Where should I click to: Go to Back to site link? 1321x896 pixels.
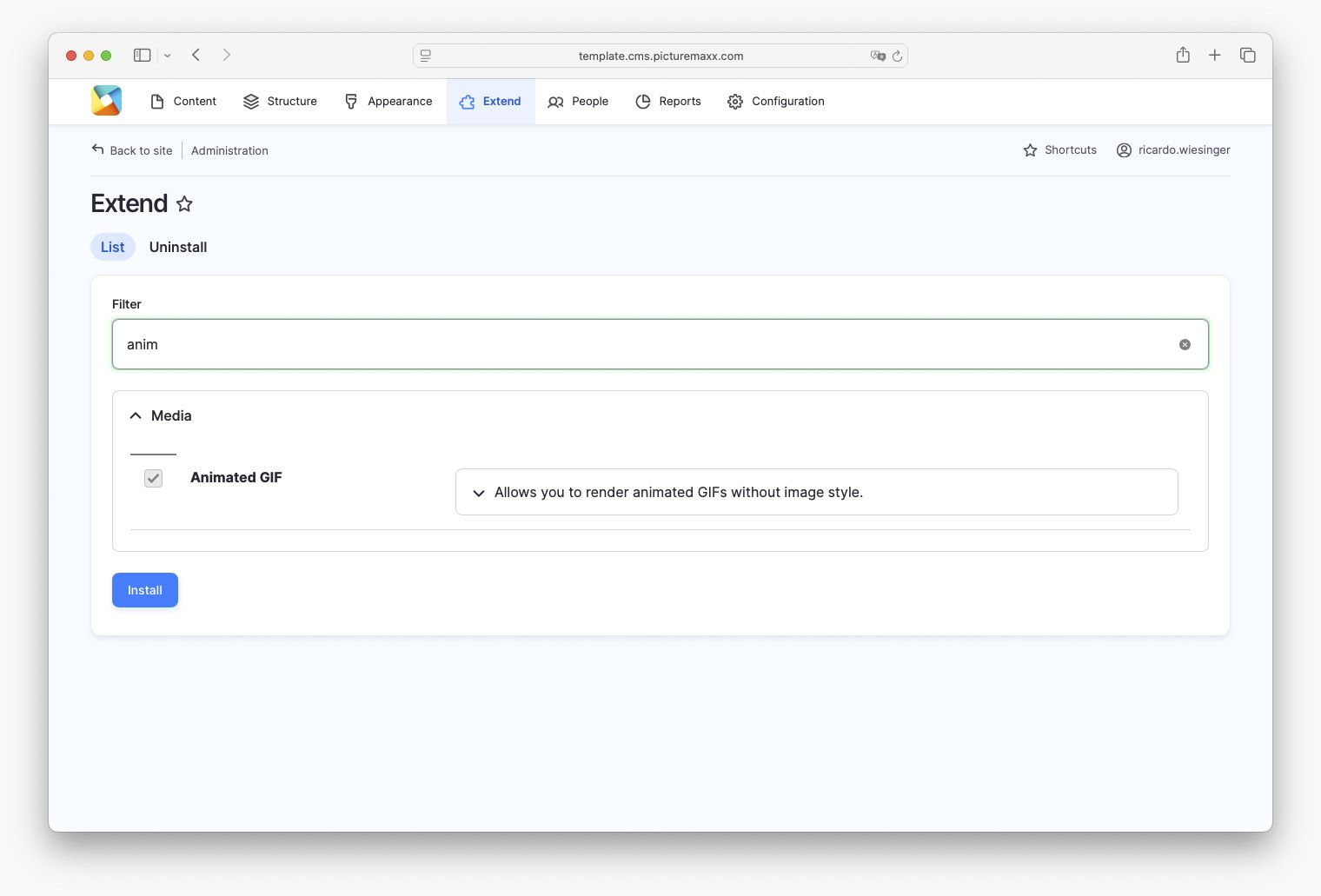click(x=141, y=150)
